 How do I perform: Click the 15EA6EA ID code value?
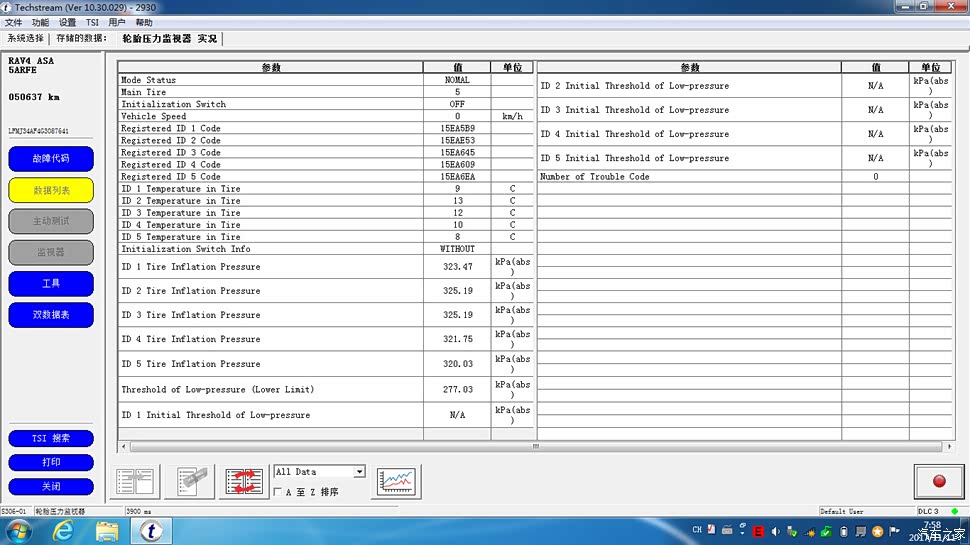(457, 176)
